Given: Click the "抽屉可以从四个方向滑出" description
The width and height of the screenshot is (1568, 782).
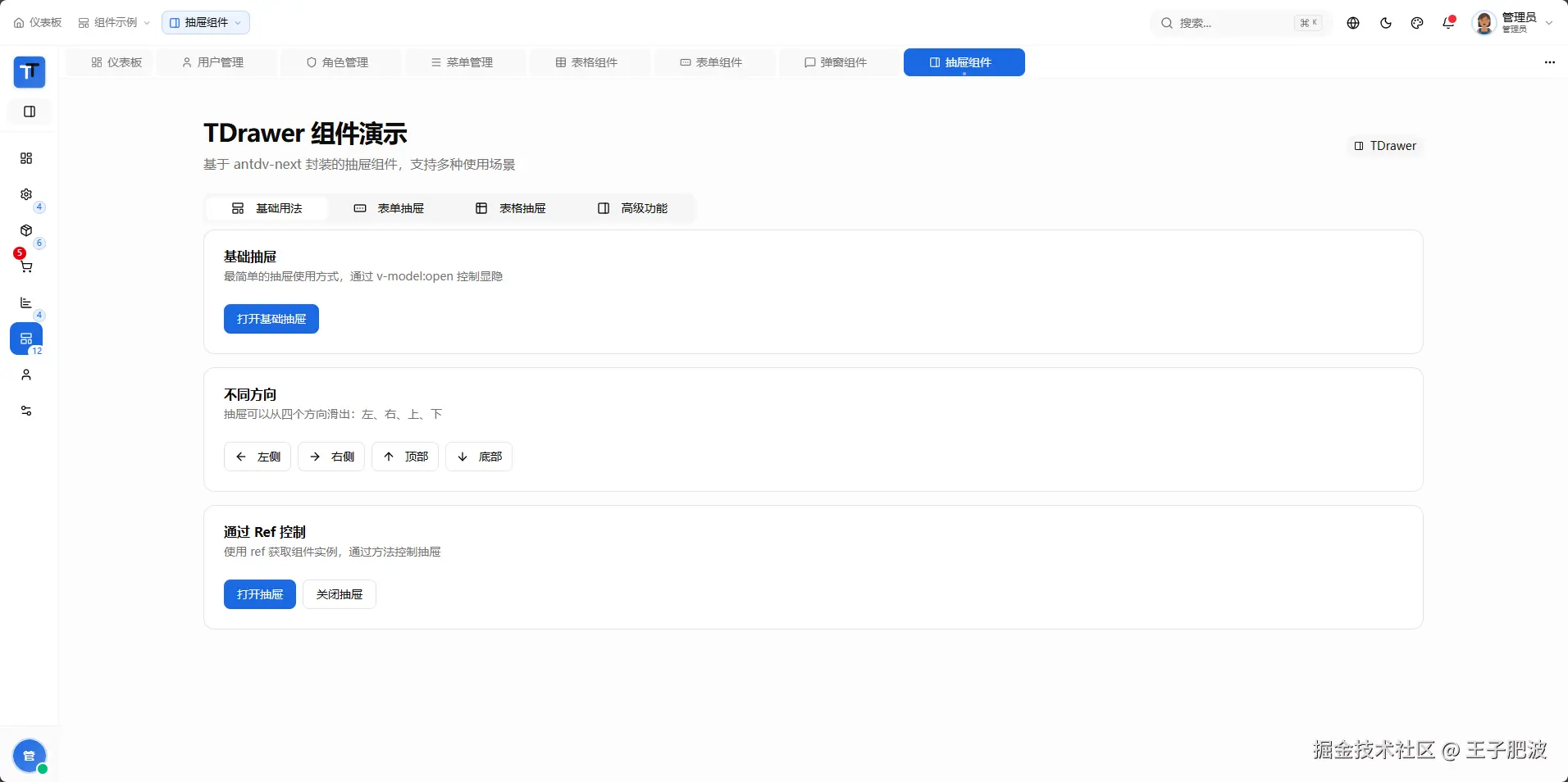Looking at the screenshot, I should pyautogui.click(x=333, y=414).
